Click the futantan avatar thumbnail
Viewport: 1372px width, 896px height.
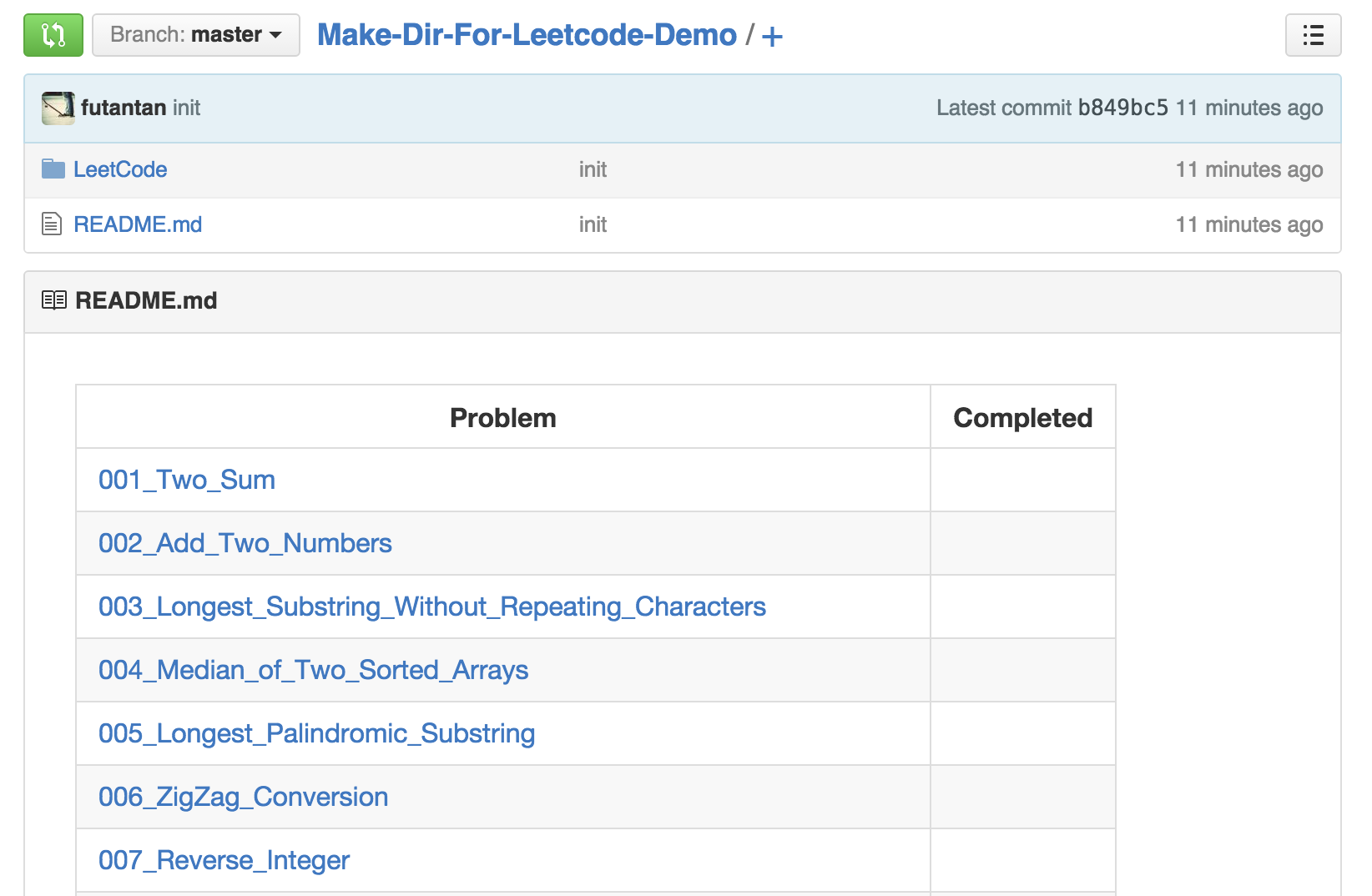pos(58,108)
